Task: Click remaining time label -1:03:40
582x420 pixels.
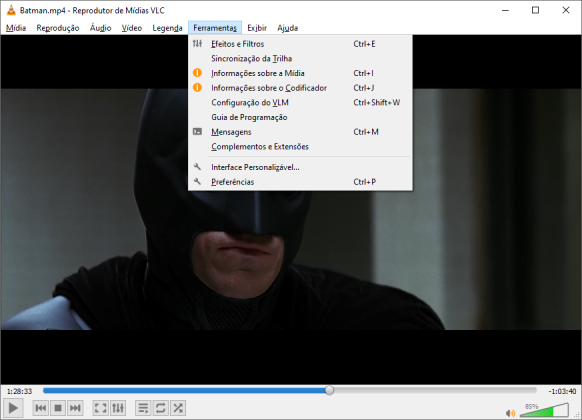Action: tap(562, 391)
